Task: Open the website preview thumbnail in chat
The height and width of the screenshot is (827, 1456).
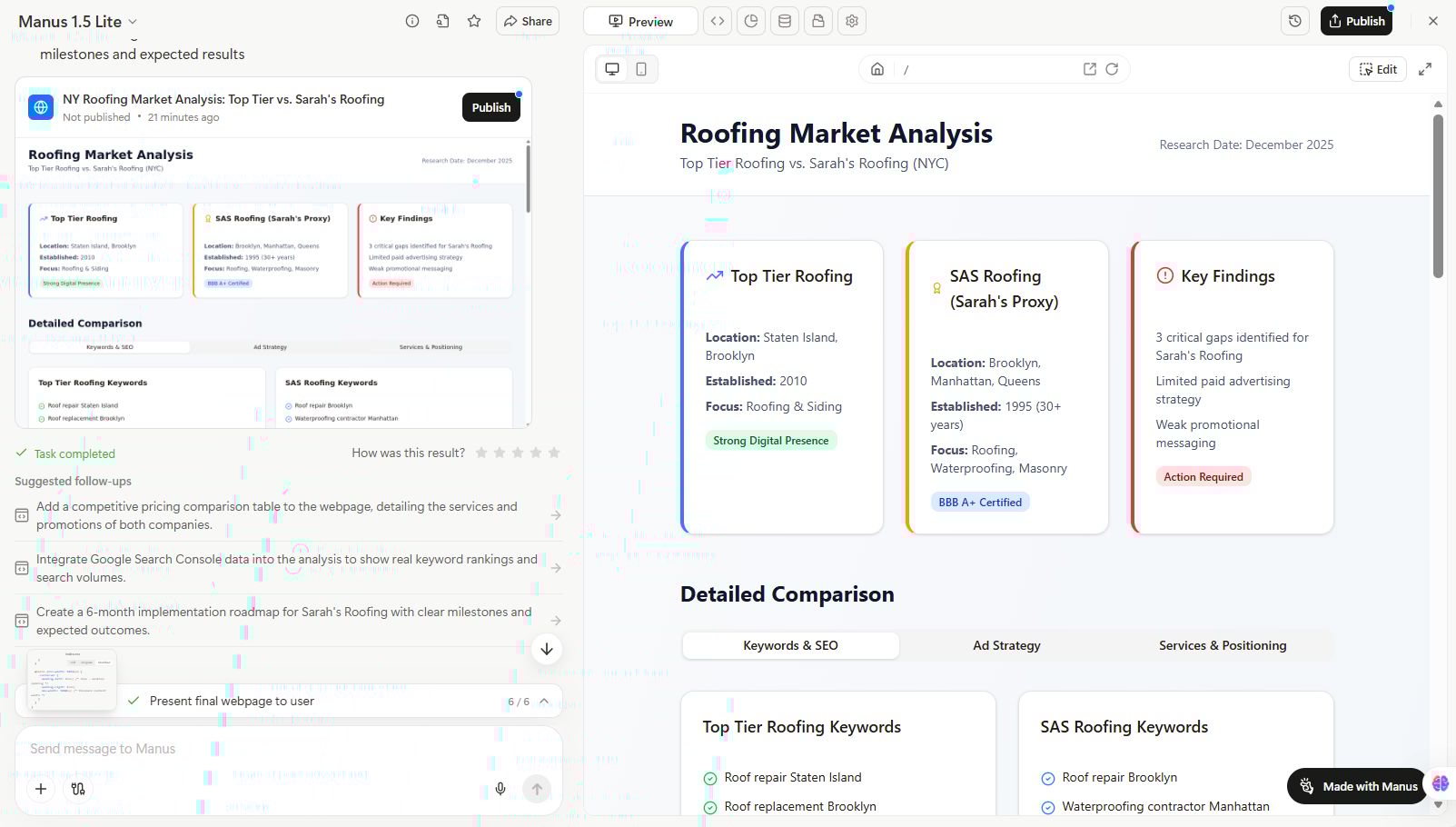Action: click(x=272, y=283)
